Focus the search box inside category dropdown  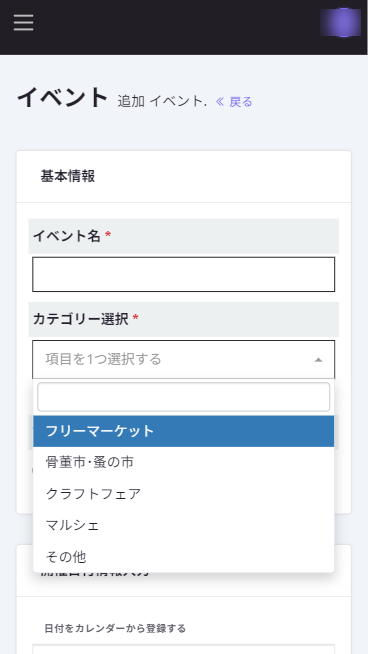coord(184,397)
